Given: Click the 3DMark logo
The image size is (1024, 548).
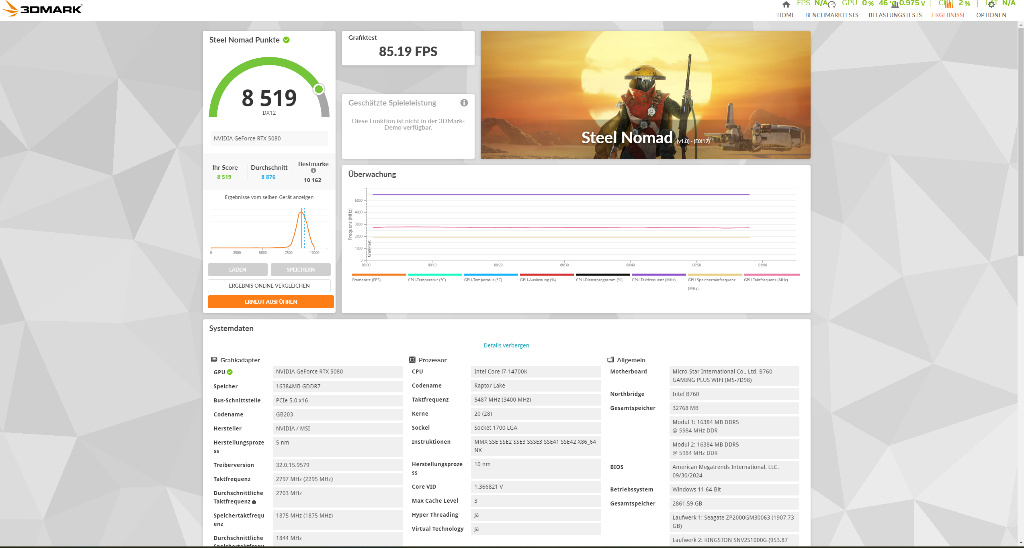Looking at the screenshot, I should pos(43,8).
